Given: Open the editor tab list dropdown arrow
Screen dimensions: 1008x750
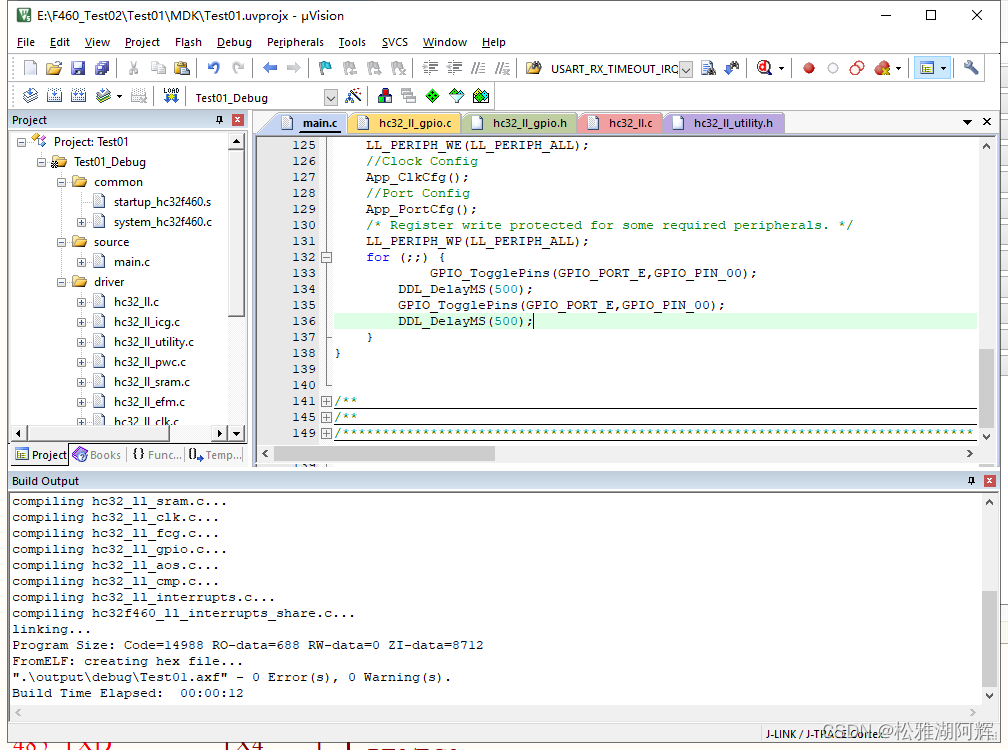Looking at the screenshot, I should tap(967, 122).
